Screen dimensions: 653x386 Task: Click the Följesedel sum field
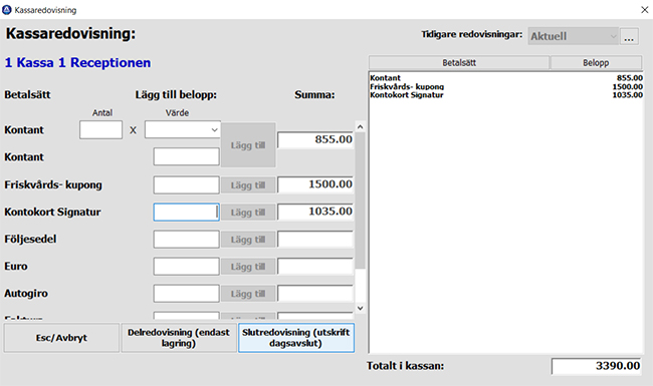coord(316,239)
